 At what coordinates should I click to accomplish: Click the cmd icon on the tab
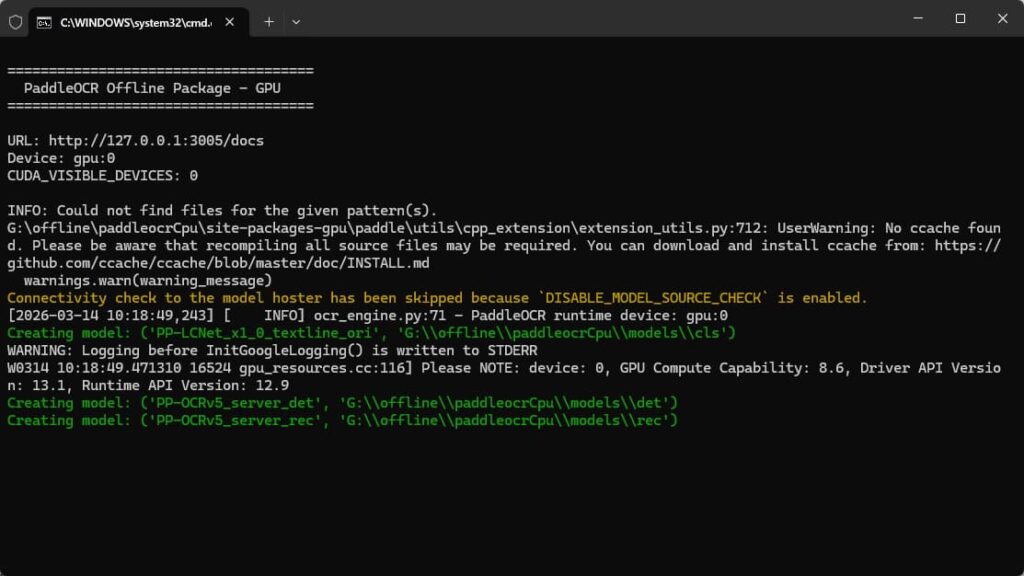[44, 21]
